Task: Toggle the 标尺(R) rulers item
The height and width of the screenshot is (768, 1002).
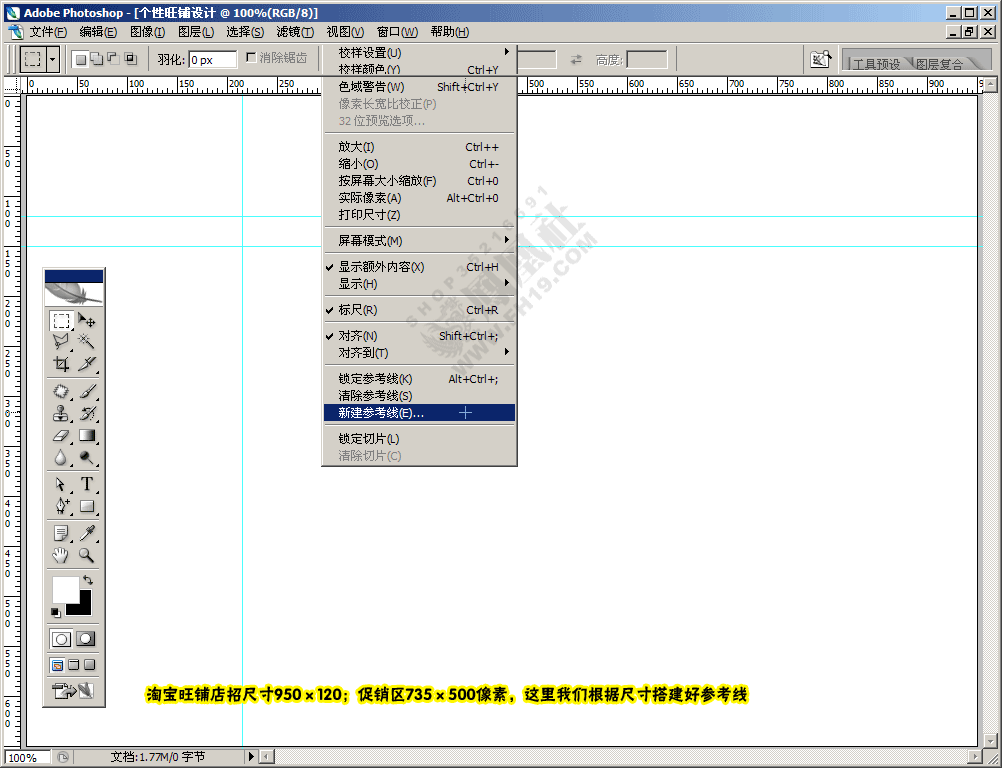Action: tap(419, 310)
